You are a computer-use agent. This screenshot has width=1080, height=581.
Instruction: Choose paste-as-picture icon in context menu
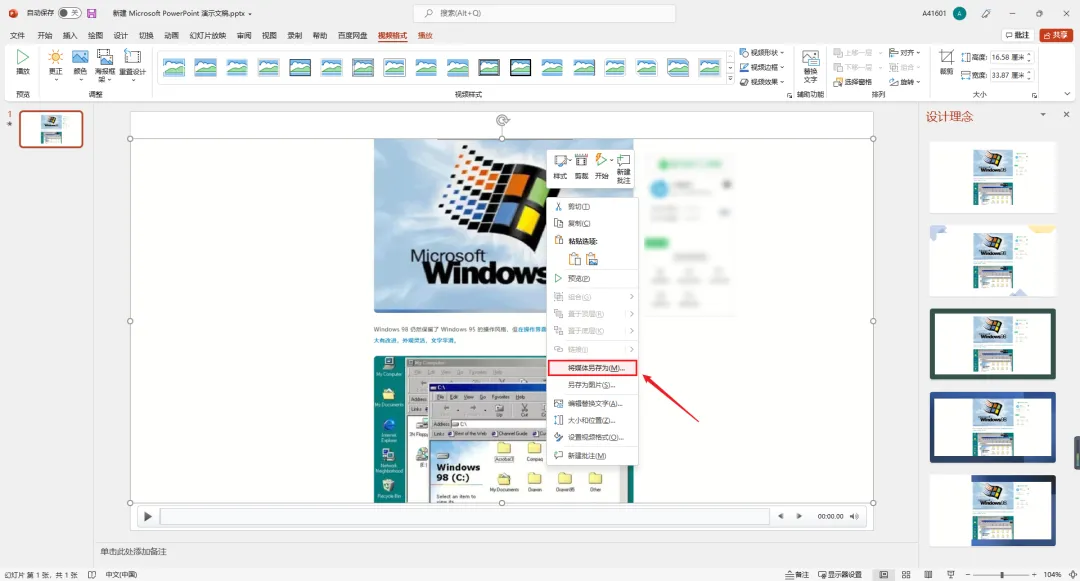click(592, 260)
